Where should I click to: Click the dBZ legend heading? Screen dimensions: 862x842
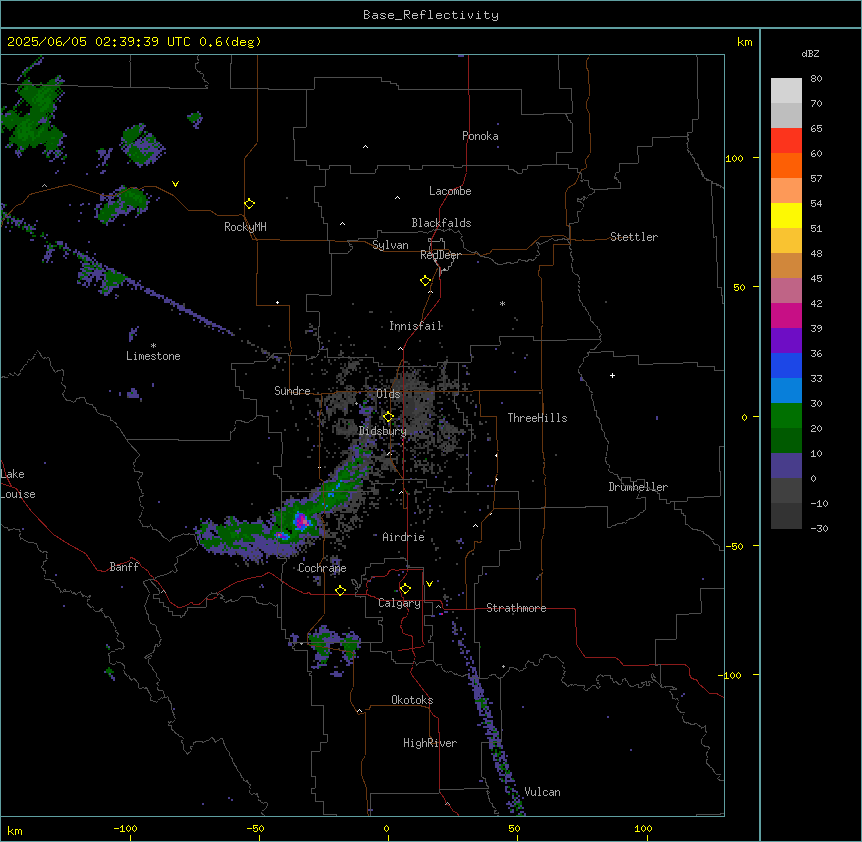(x=810, y=53)
